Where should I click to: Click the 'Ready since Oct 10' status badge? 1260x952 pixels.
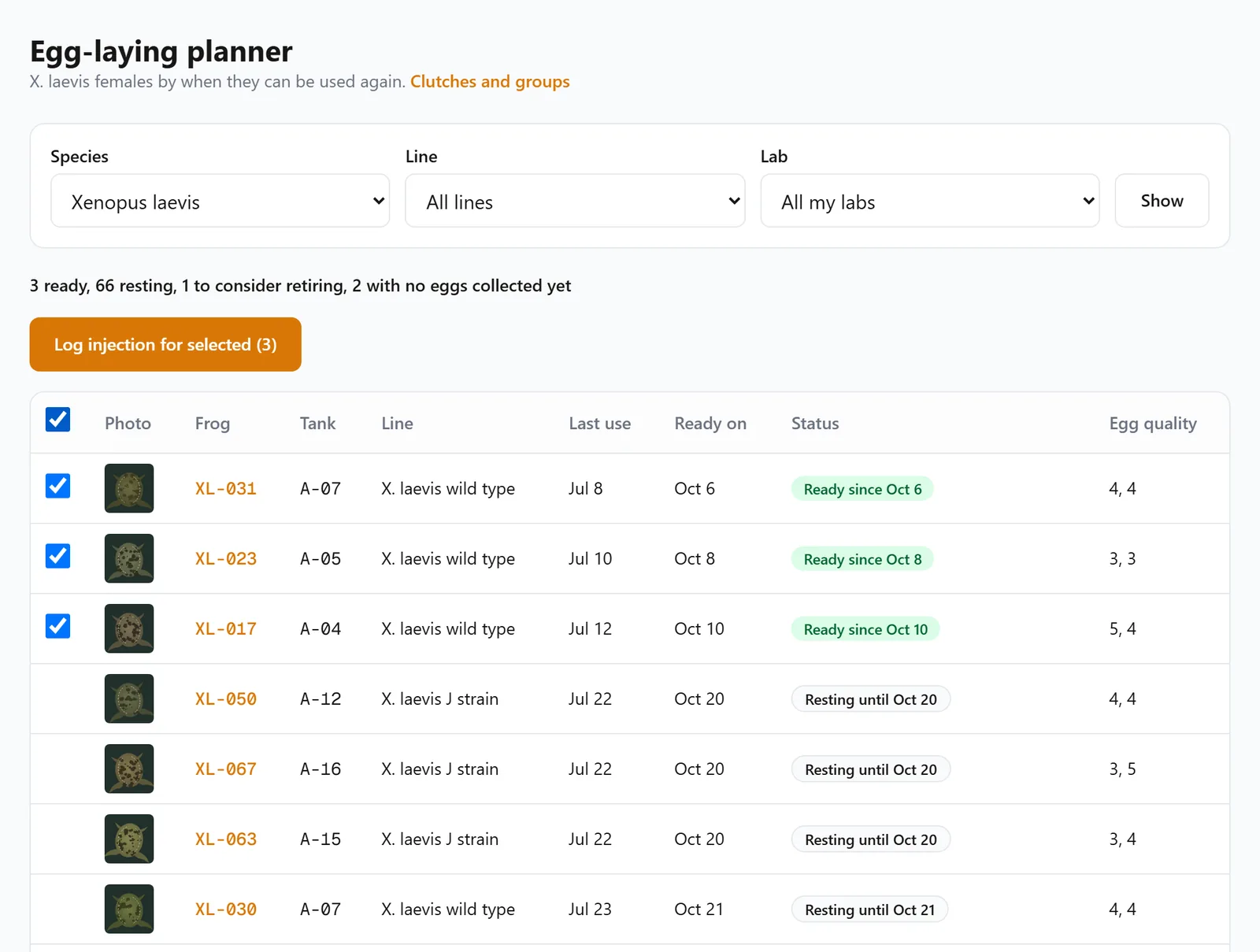[865, 629]
